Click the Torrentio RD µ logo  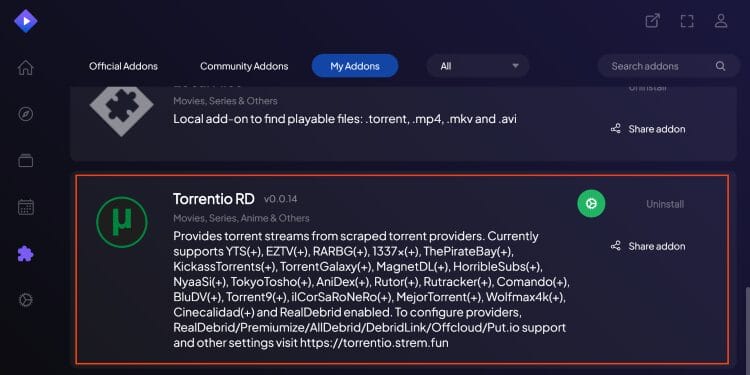click(121, 222)
